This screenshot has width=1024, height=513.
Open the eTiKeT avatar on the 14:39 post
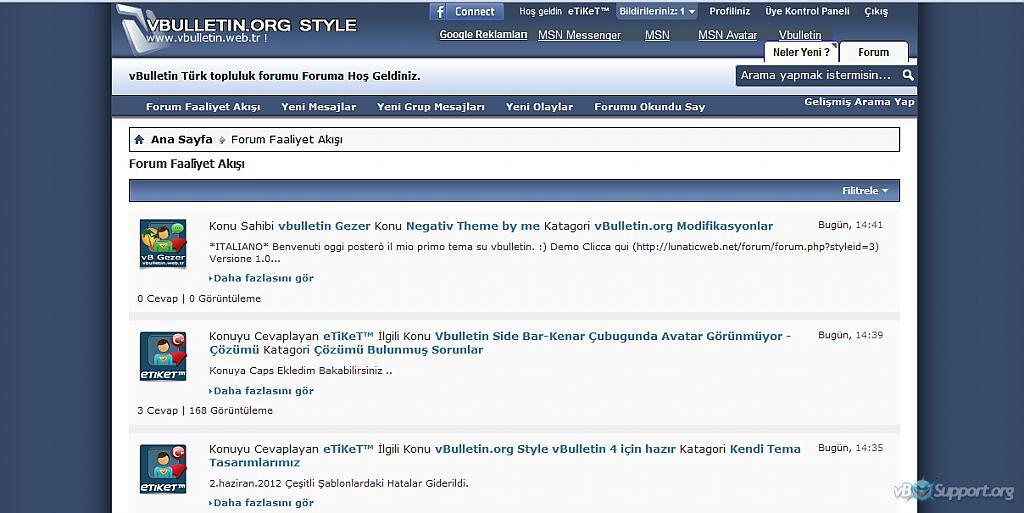(x=163, y=356)
